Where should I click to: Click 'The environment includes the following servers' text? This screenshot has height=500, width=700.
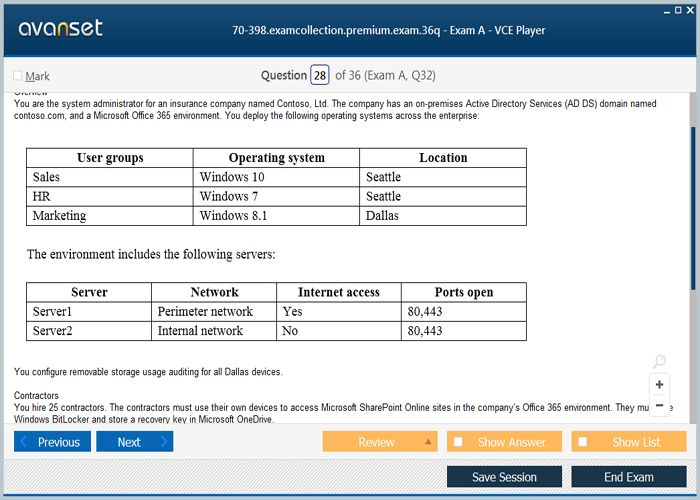[x=151, y=254]
